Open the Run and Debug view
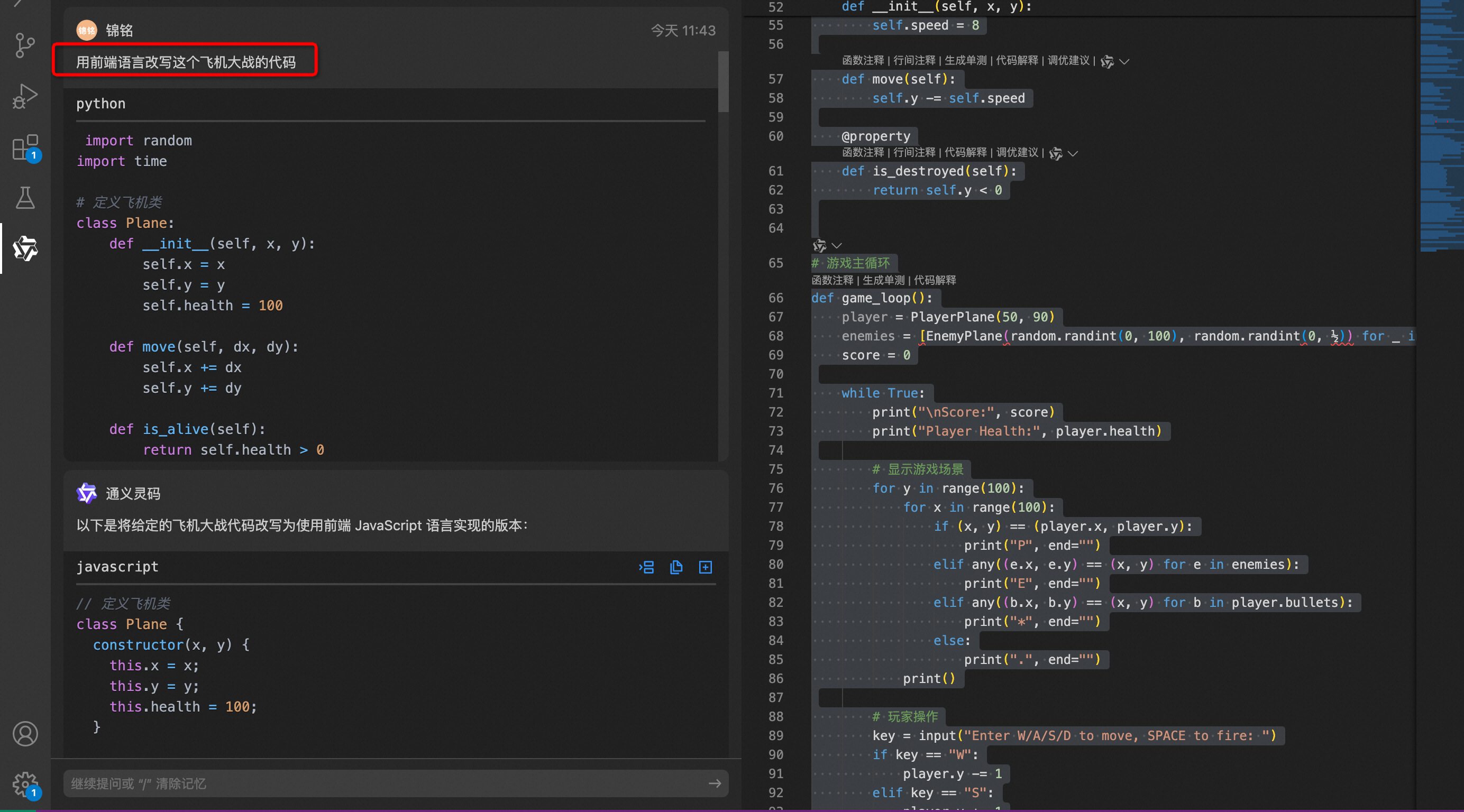Image resolution: width=1464 pixels, height=812 pixels. 25,97
